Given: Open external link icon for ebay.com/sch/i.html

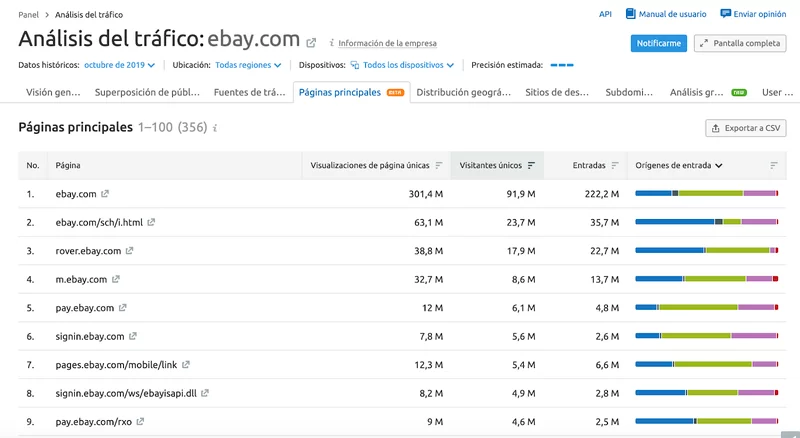Looking at the screenshot, I should (151, 223).
